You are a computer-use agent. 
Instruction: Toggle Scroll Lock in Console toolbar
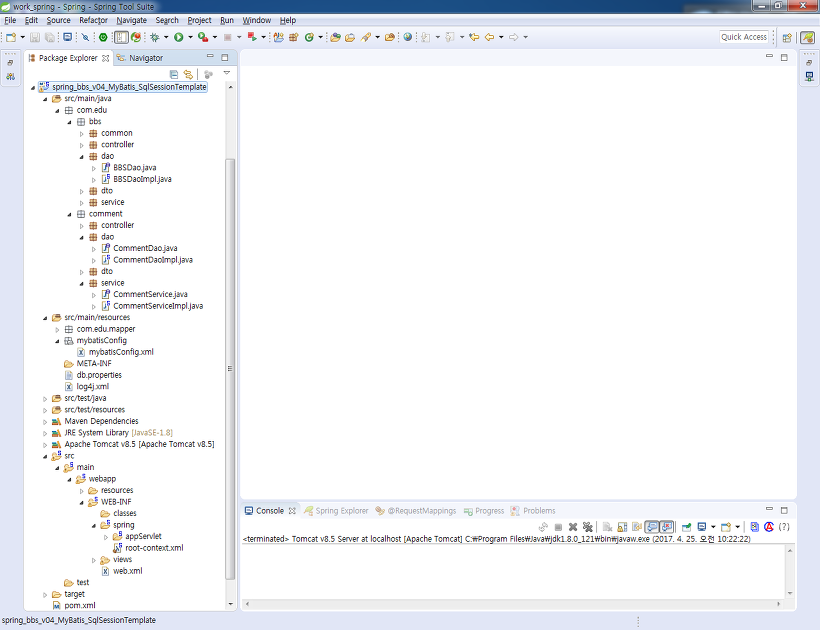tap(622, 527)
